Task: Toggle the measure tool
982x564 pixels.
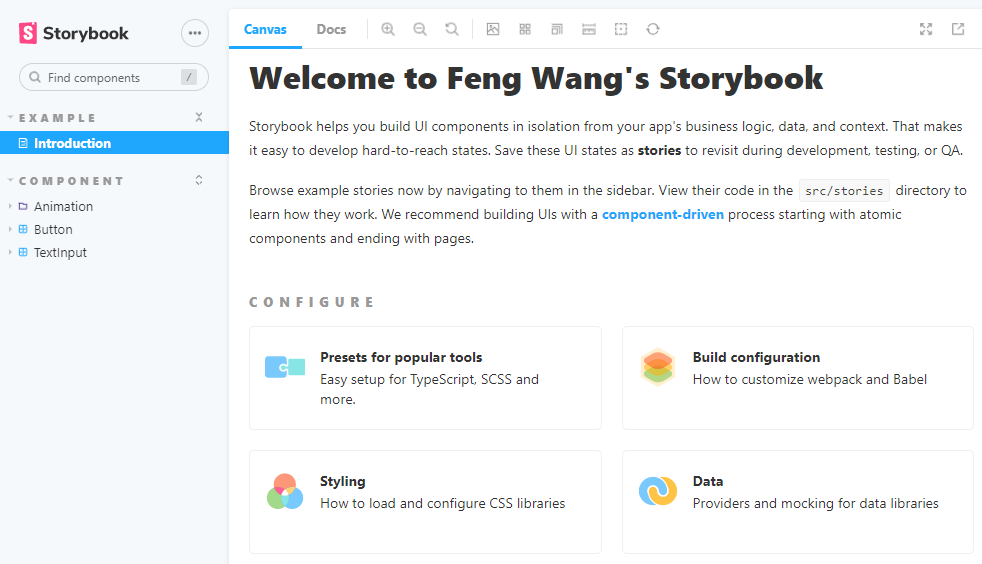Action: 589,29
